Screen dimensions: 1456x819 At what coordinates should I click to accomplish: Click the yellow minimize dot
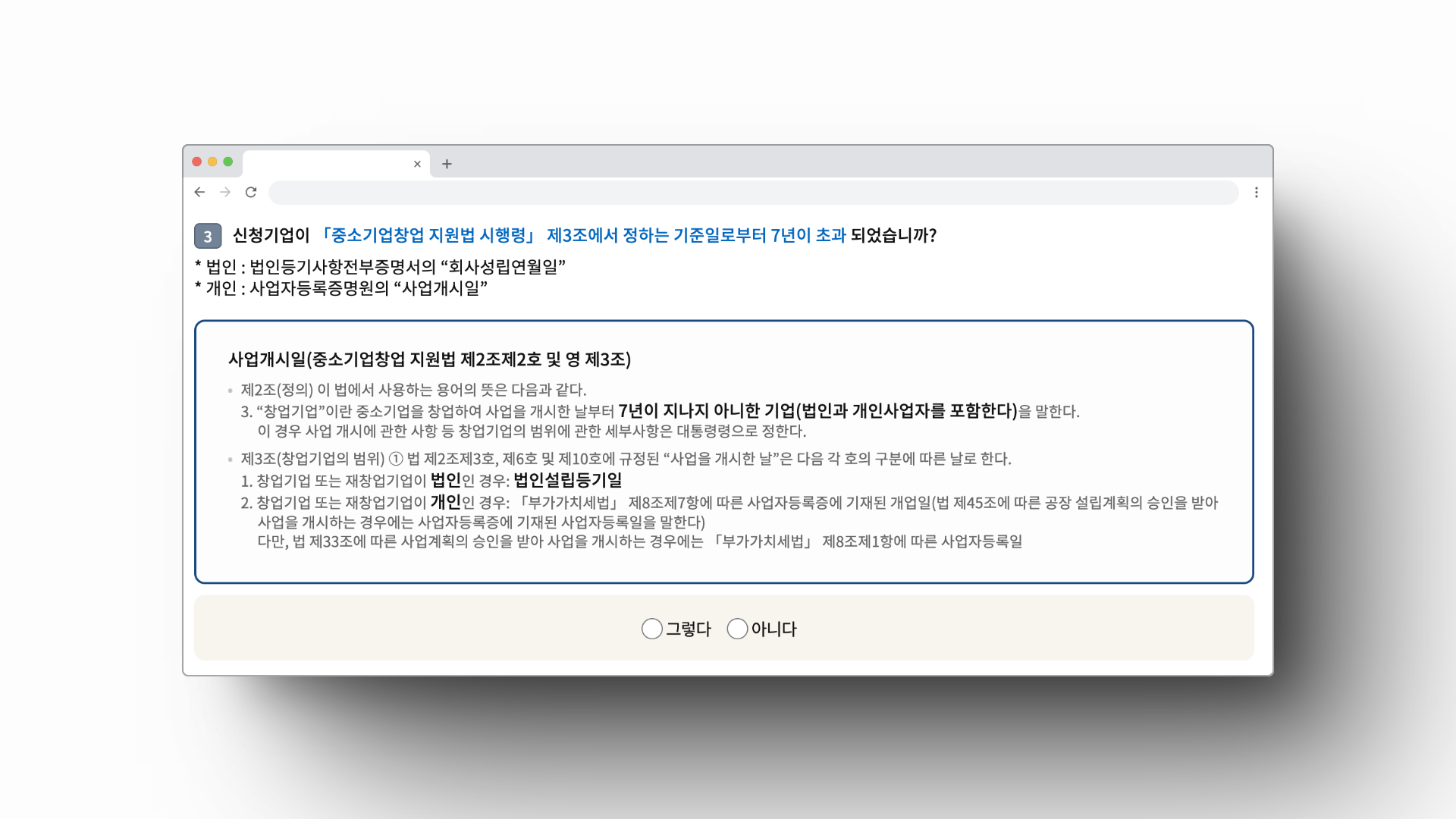tap(212, 162)
